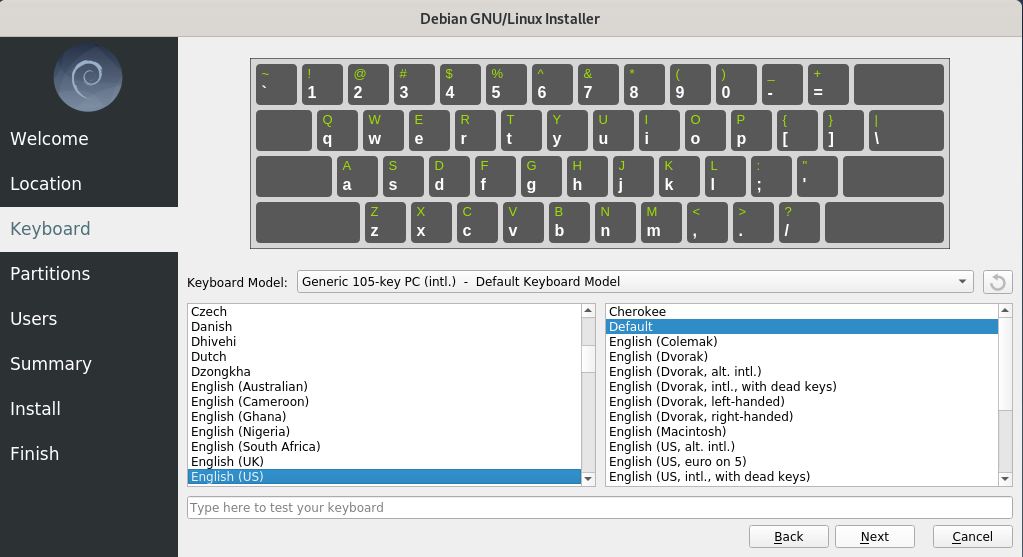Screen dimensions: 1023x557
Task: Click the Back button
Action: coord(788,537)
